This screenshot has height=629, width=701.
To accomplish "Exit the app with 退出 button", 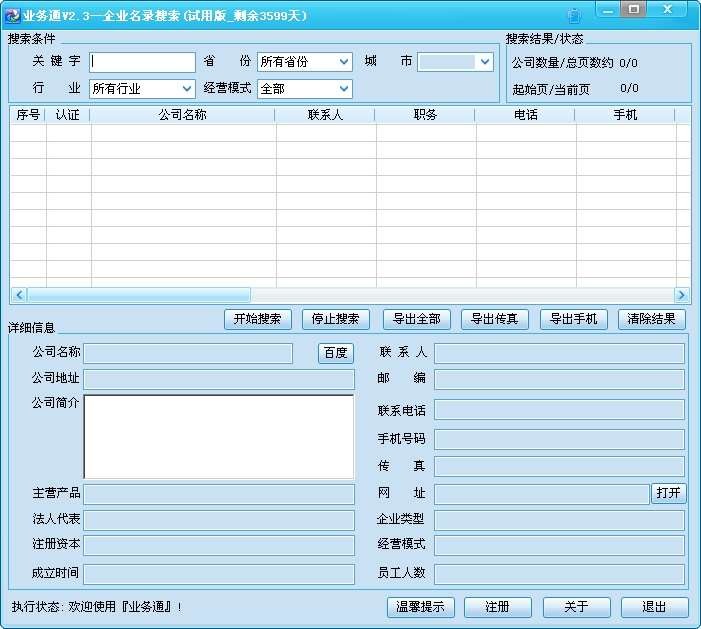I will [655, 607].
